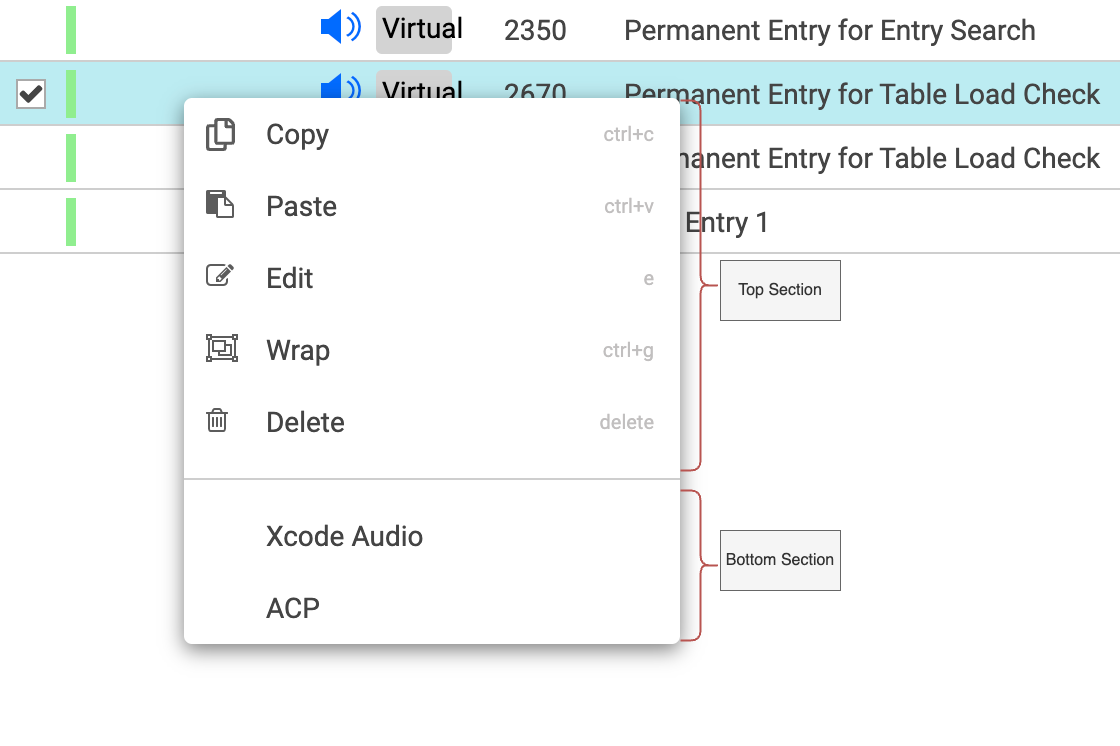This screenshot has width=1120, height=746.
Task: Click the 2350 number in the first row
Action: click(x=535, y=31)
